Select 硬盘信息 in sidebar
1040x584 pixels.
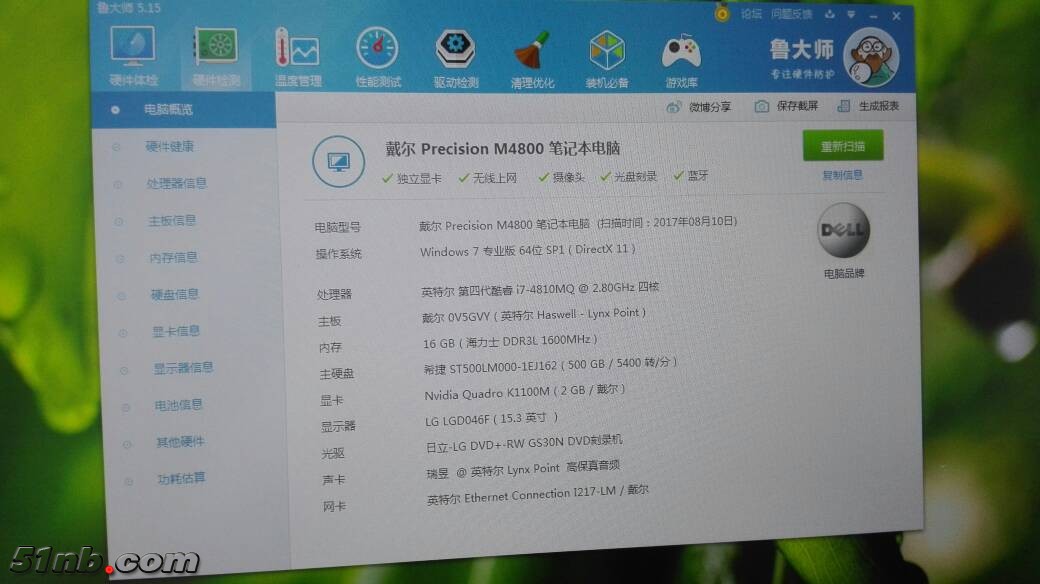click(x=174, y=294)
